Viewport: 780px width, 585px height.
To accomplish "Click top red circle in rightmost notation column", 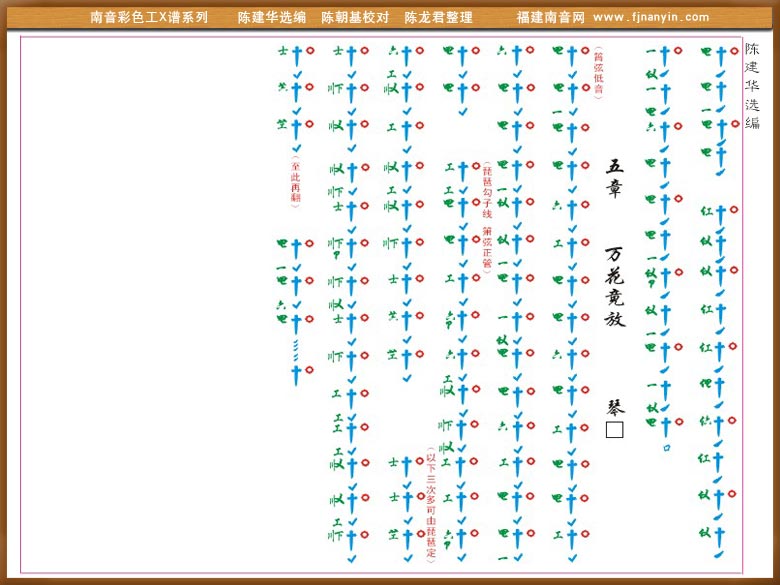I will point(735,50).
